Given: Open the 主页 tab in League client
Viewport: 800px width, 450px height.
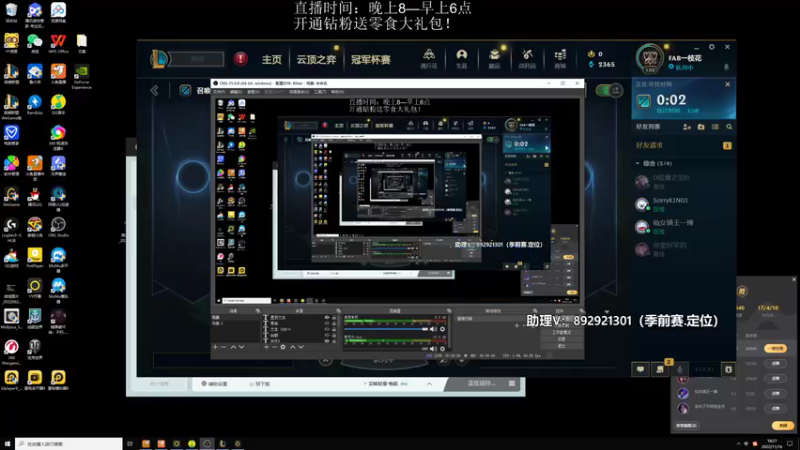Looking at the screenshot, I should click(271, 59).
